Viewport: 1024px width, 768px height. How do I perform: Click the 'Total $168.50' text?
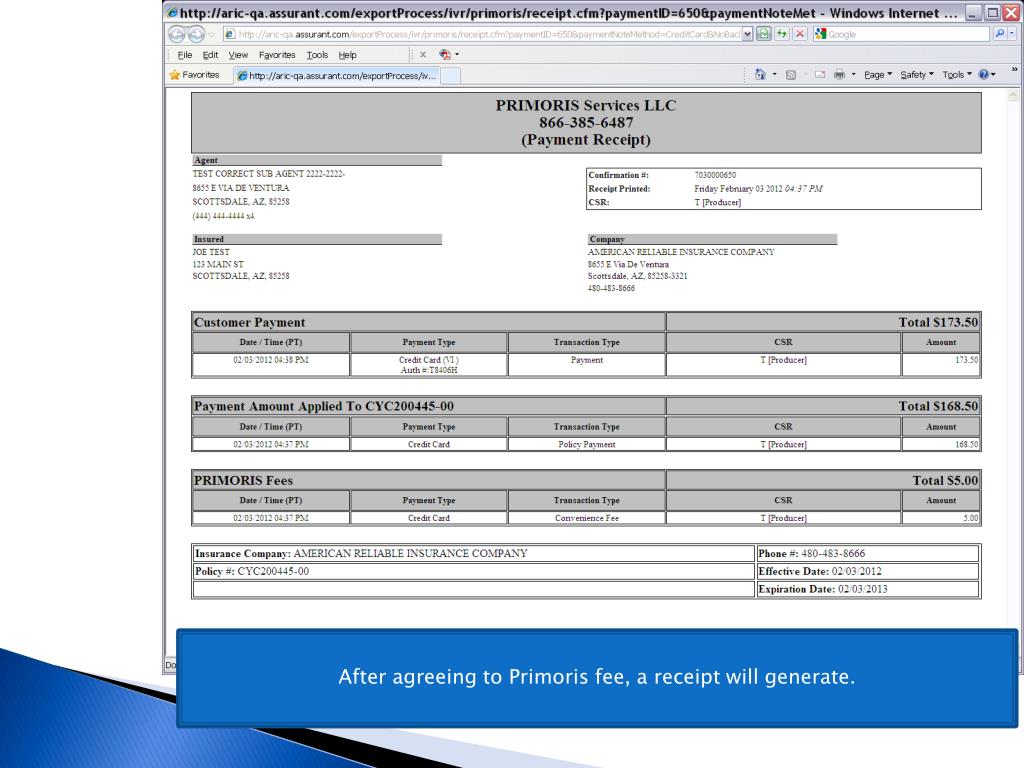click(938, 406)
